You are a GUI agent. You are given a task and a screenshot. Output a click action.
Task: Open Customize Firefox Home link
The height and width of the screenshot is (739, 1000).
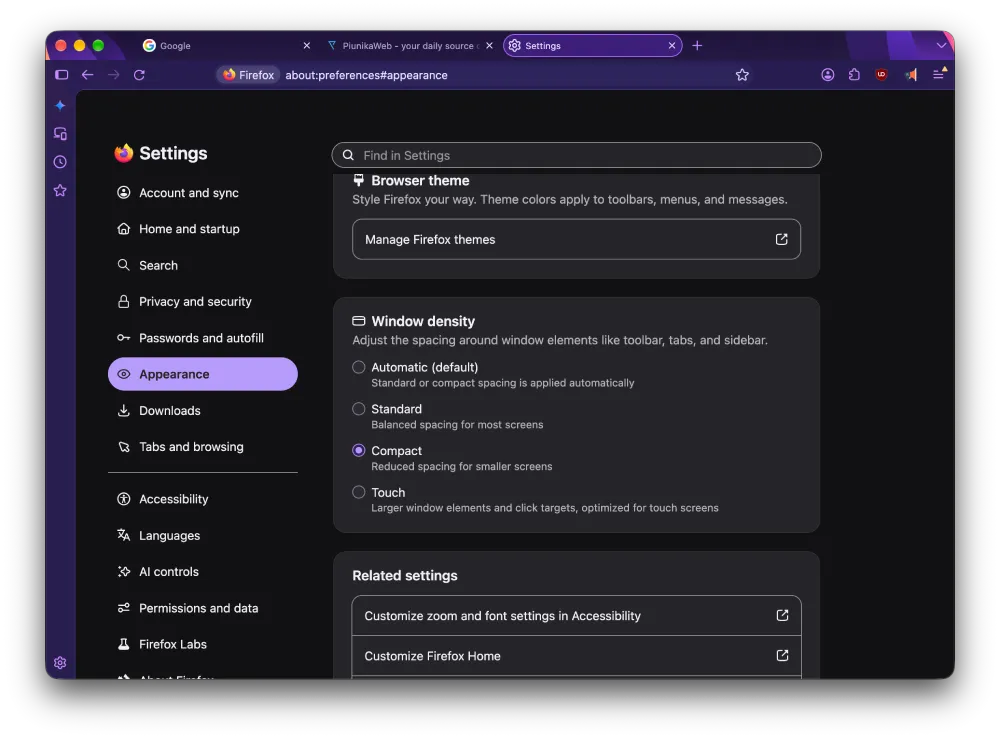click(x=576, y=655)
